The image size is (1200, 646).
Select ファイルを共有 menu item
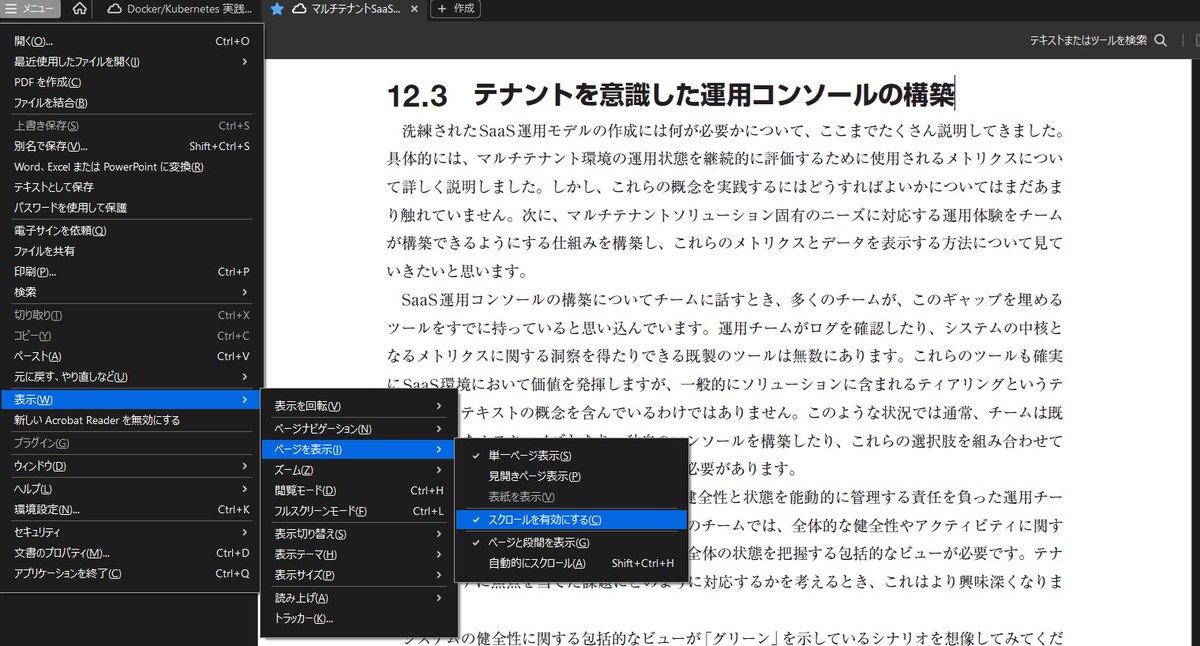[x=132, y=251]
